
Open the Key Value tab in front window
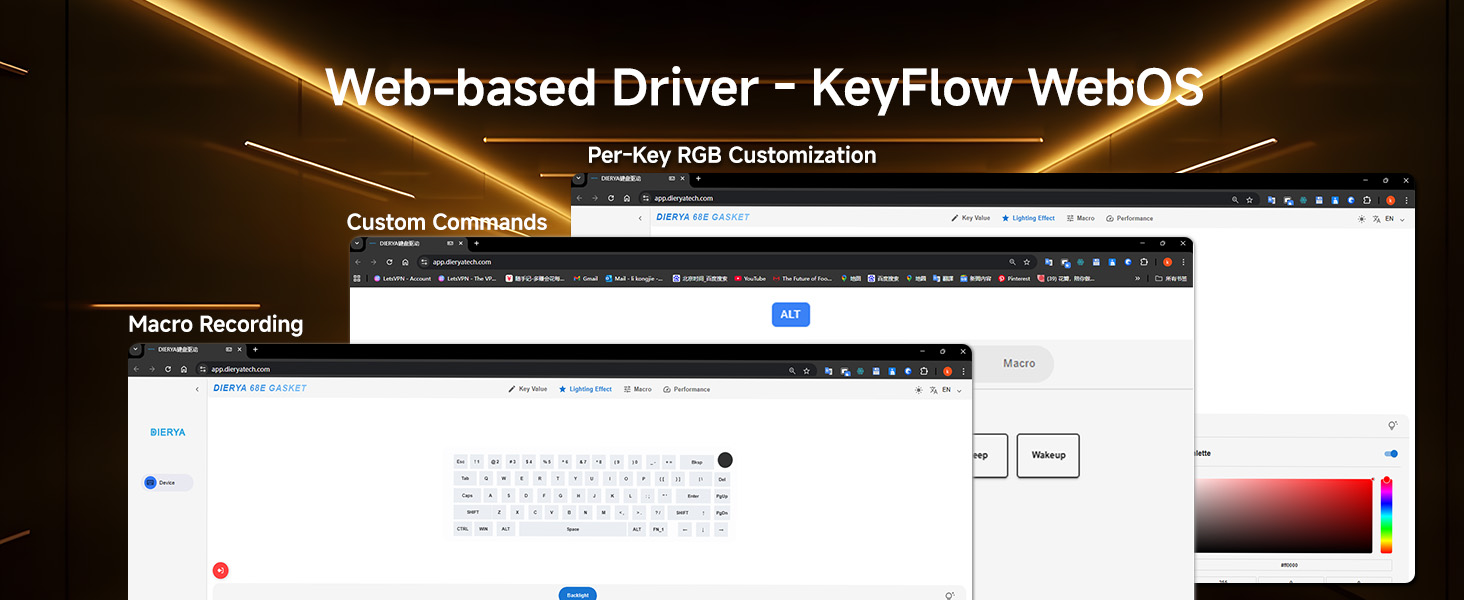[527, 389]
